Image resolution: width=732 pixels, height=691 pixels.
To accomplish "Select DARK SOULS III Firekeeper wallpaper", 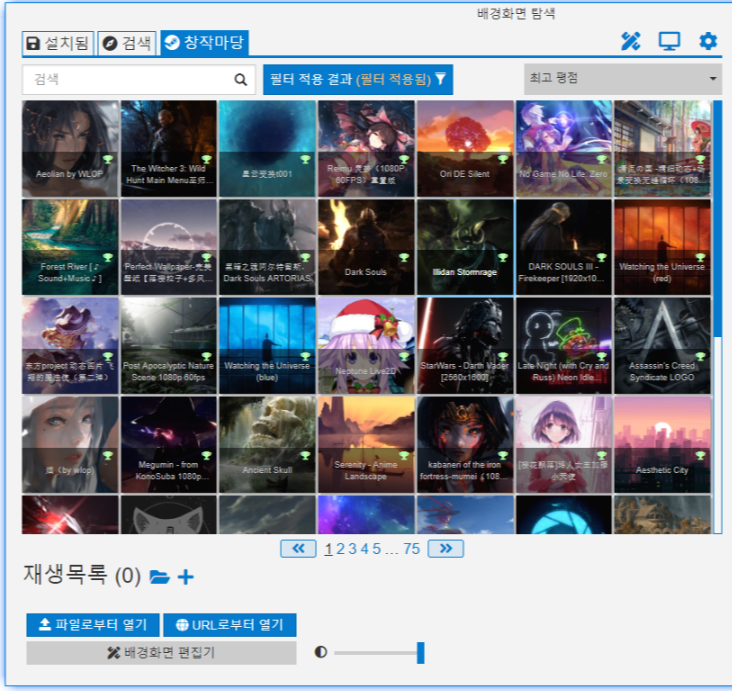I will pyautogui.click(x=563, y=247).
